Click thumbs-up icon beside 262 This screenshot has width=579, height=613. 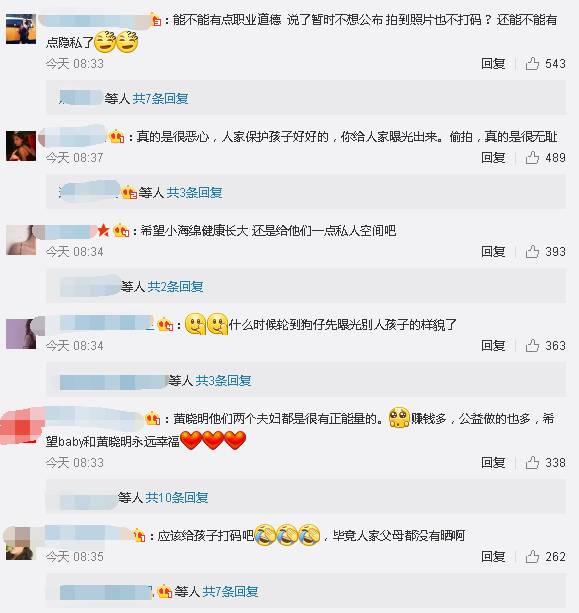[x=532, y=556]
